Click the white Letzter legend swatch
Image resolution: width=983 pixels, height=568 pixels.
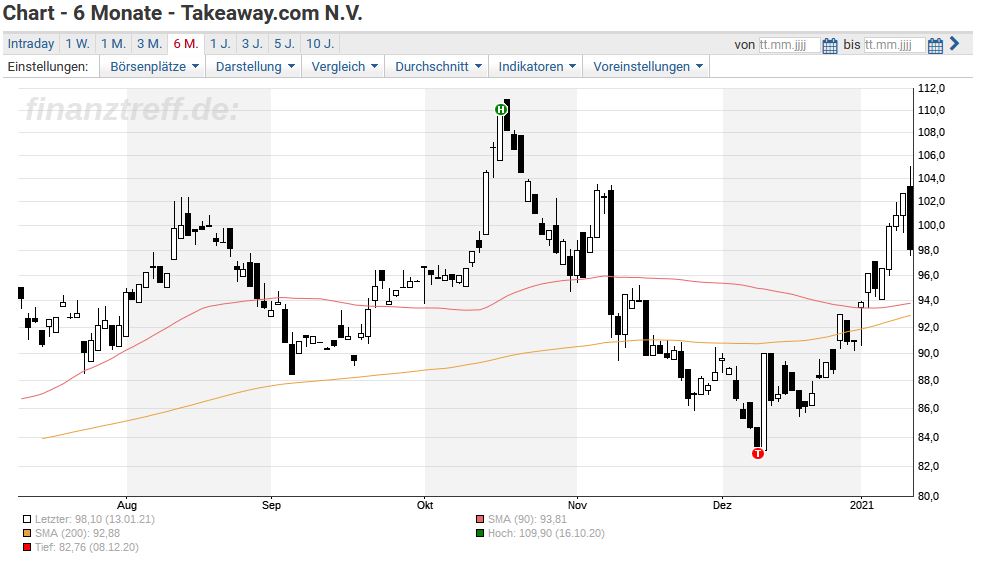27,519
